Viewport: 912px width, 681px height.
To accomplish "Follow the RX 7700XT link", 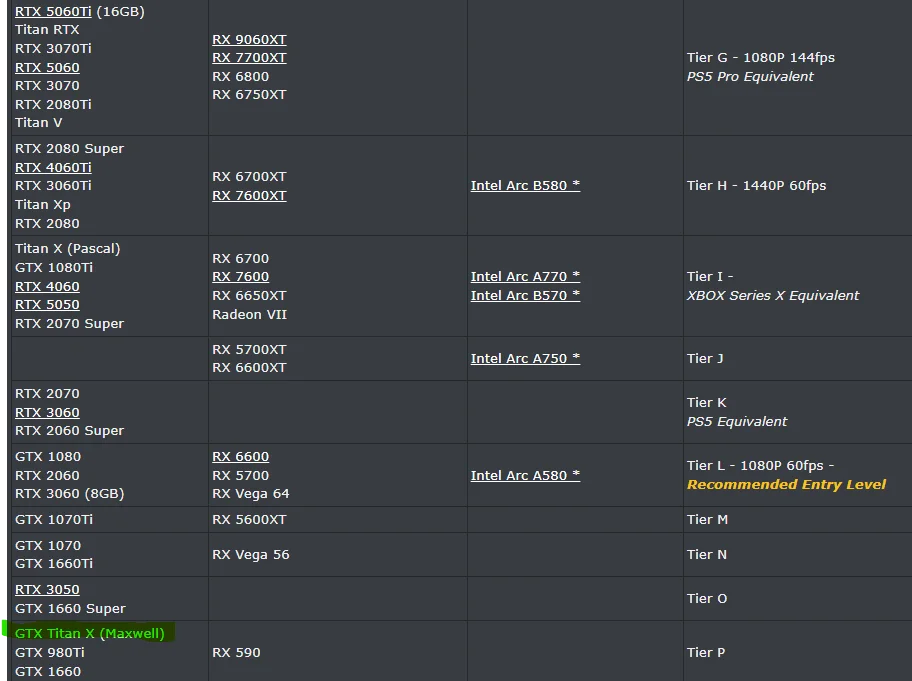I will coord(249,58).
